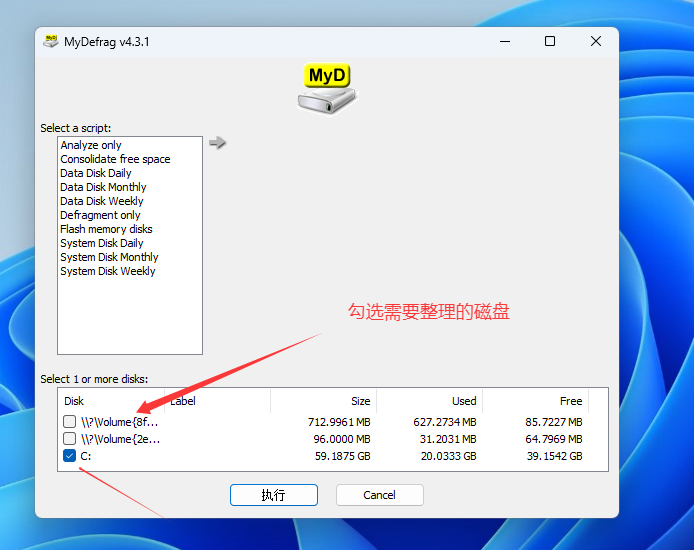Click the 64.7969 MB free value
Image resolution: width=694 pixels, height=550 pixels.
tap(554, 439)
